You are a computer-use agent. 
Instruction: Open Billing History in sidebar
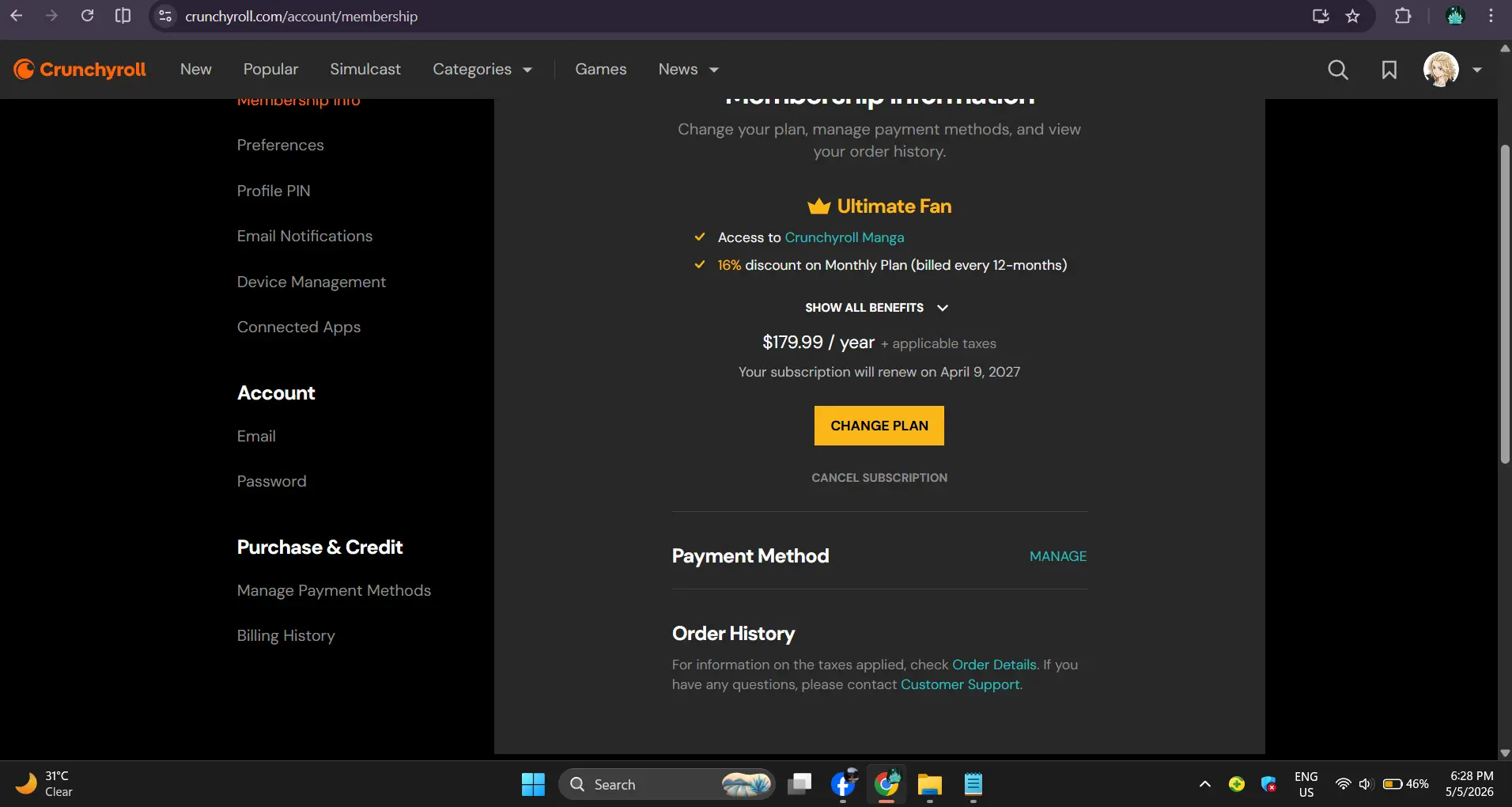(286, 635)
